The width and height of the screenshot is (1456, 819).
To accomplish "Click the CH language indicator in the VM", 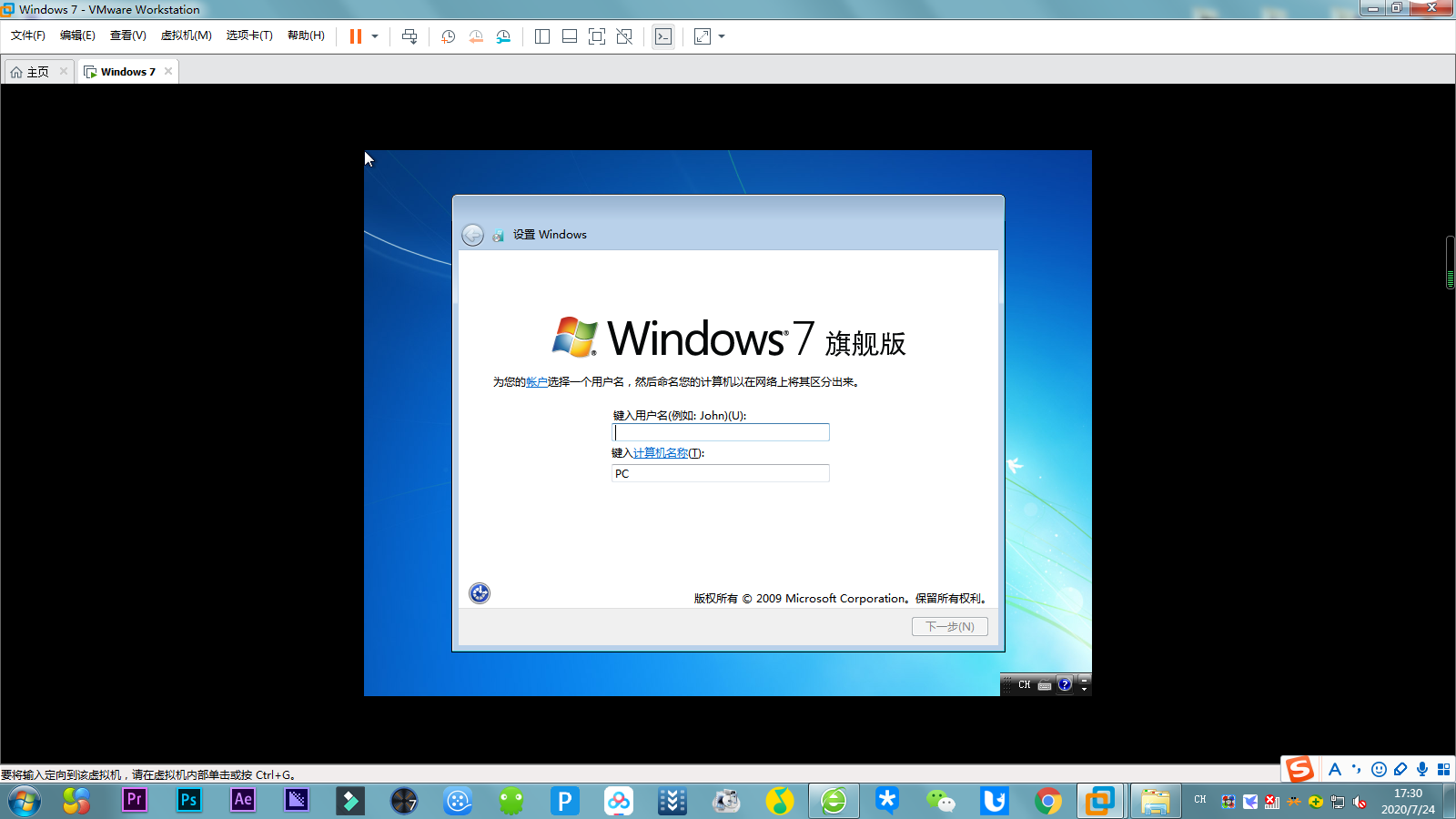I will (x=1025, y=684).
